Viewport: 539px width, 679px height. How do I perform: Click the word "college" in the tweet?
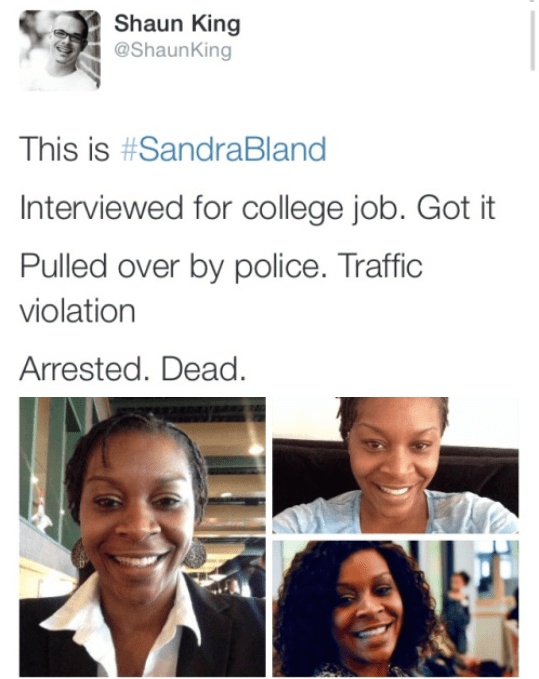[x=292, y=210]
